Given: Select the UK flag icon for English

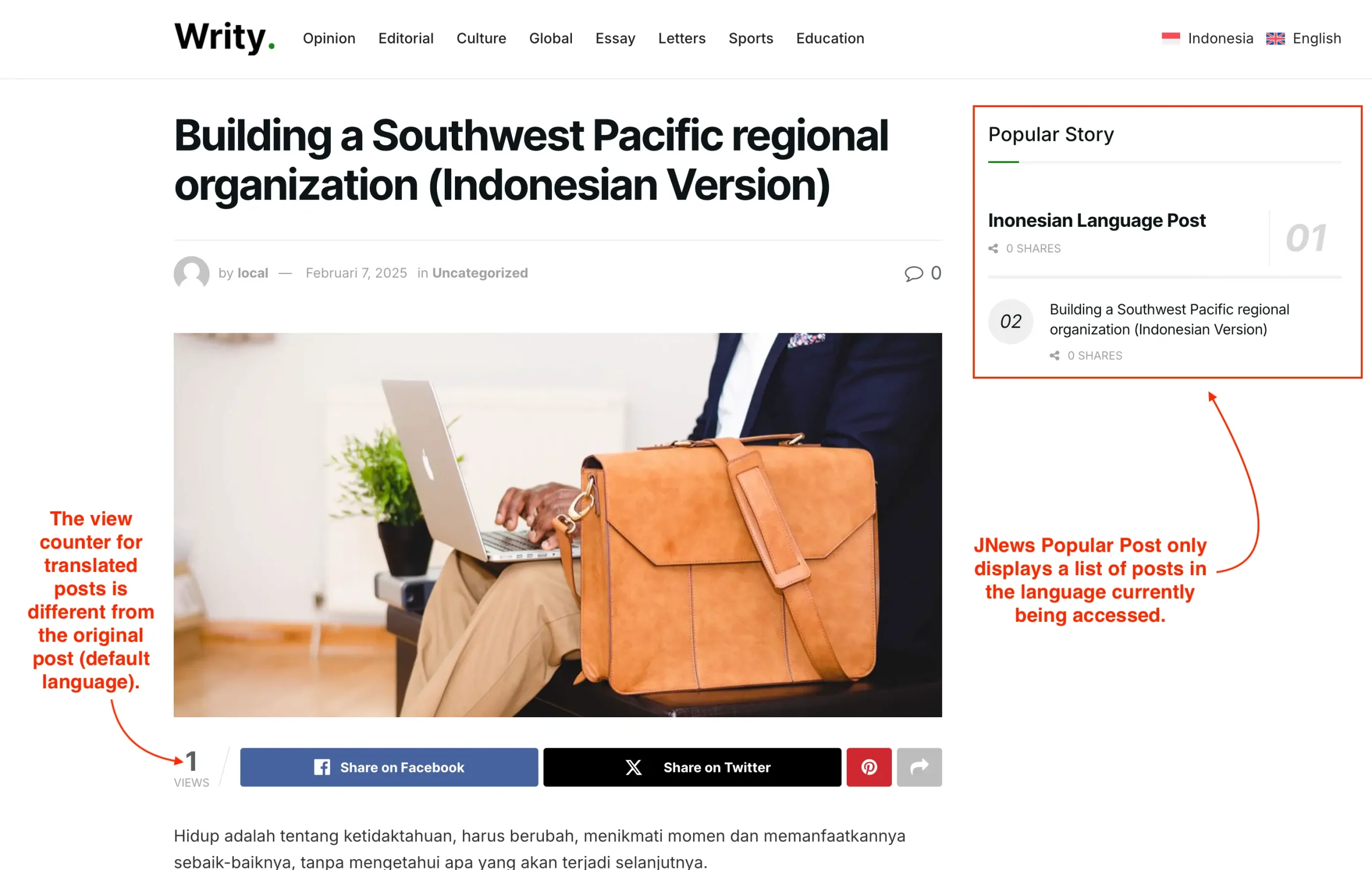Looking at the screenshot, I should [x=1275, y=39].
